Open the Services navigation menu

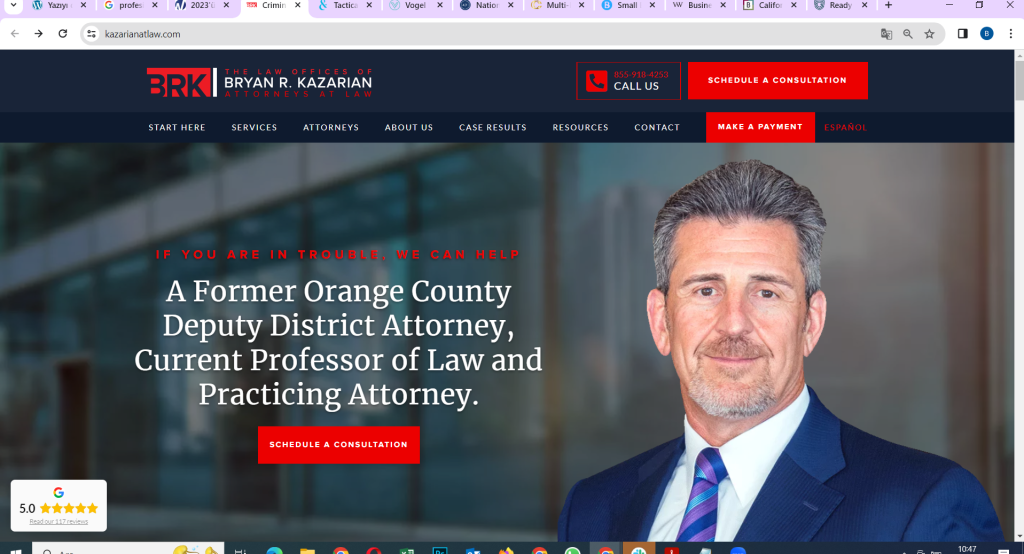point(254,127)
